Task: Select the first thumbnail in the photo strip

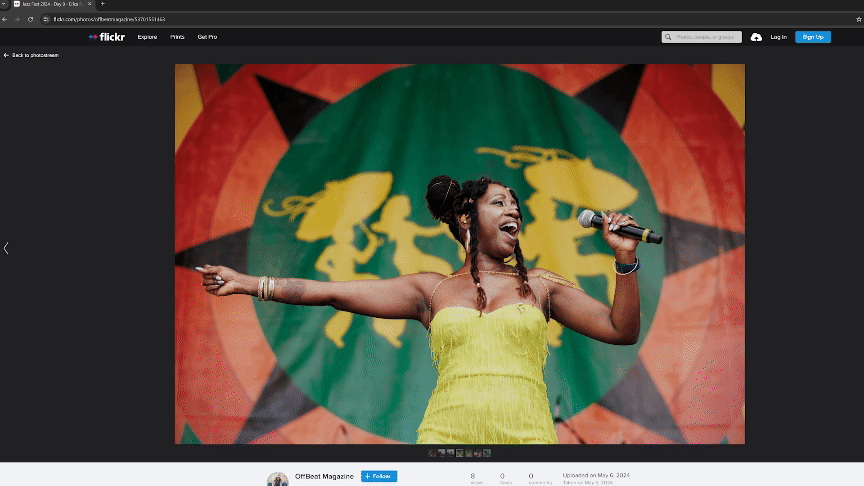Action: point(432,453)
